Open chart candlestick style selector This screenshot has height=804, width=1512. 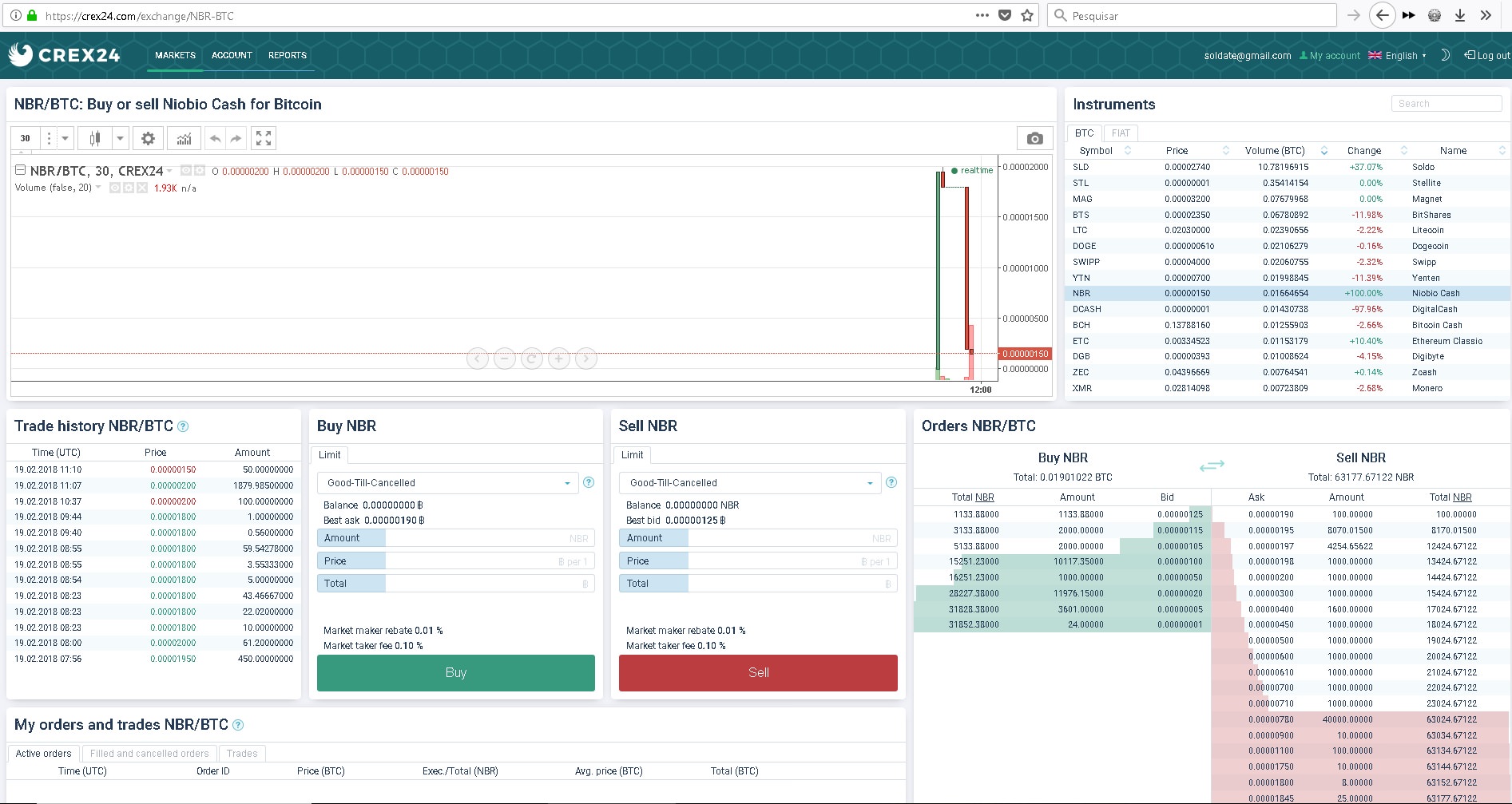pyautogui.click(x=95, y=138)
